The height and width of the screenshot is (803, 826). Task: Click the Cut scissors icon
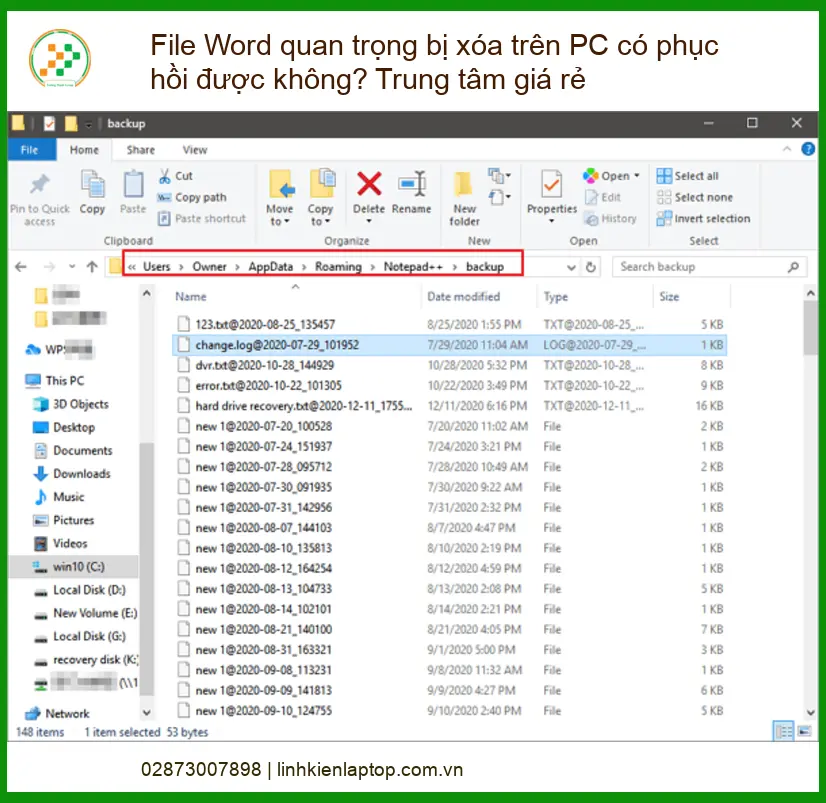point(165,176)
